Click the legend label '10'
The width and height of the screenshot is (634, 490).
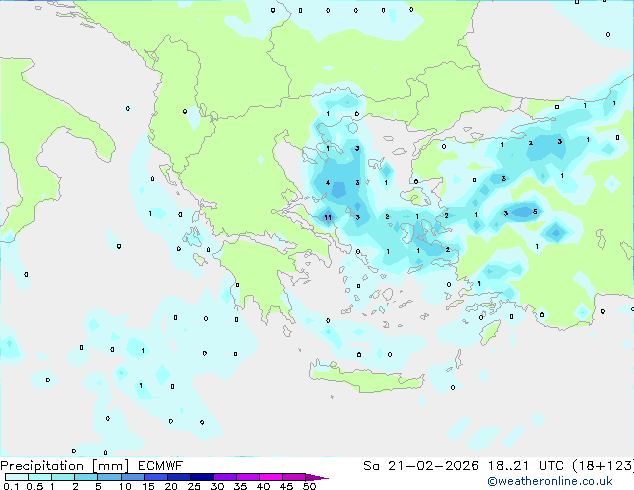click(x=125, y=486)
